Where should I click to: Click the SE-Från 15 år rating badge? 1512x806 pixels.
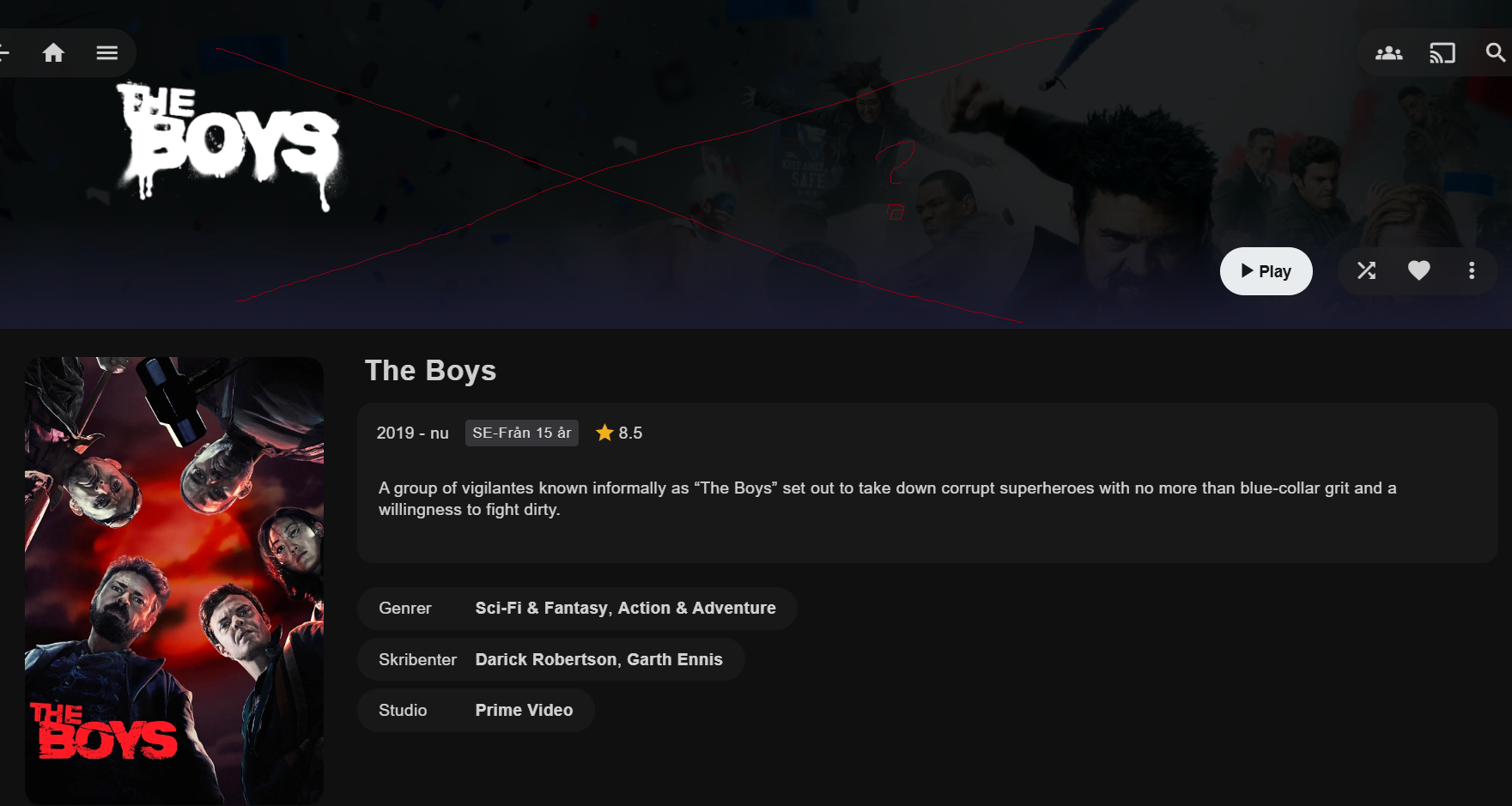[x=522, y=433]
